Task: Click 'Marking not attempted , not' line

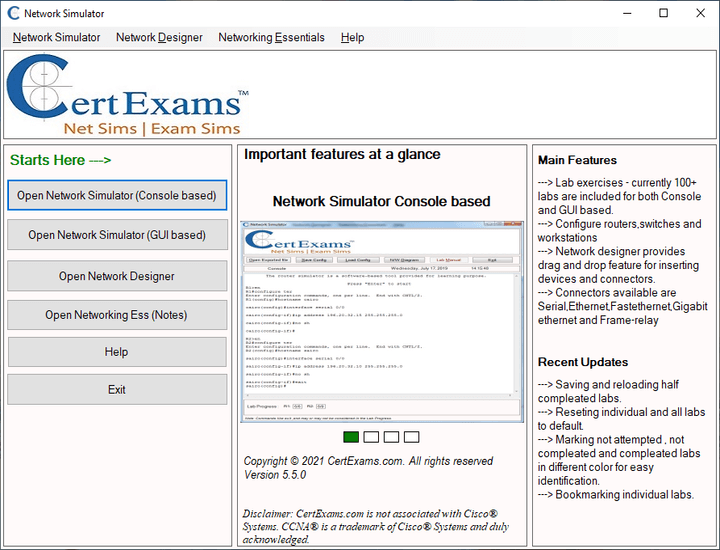Action: [x=611, y=439]
